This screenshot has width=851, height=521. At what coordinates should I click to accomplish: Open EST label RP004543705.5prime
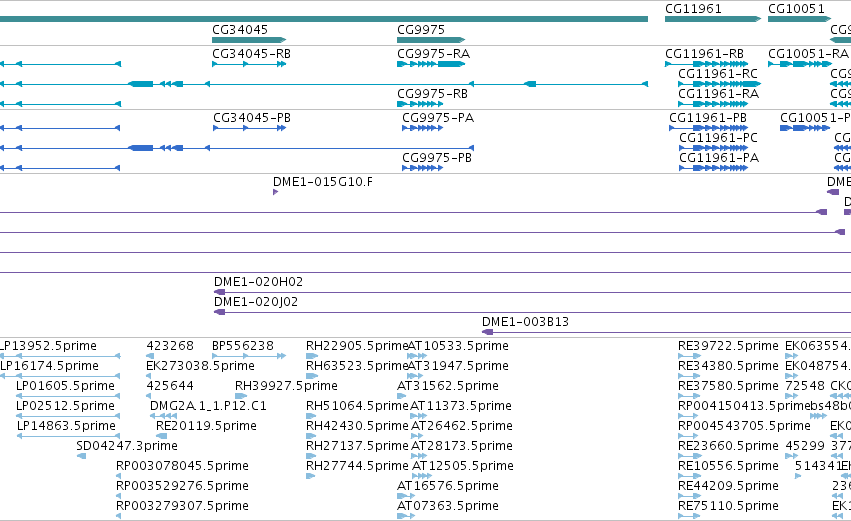point(745,426)
